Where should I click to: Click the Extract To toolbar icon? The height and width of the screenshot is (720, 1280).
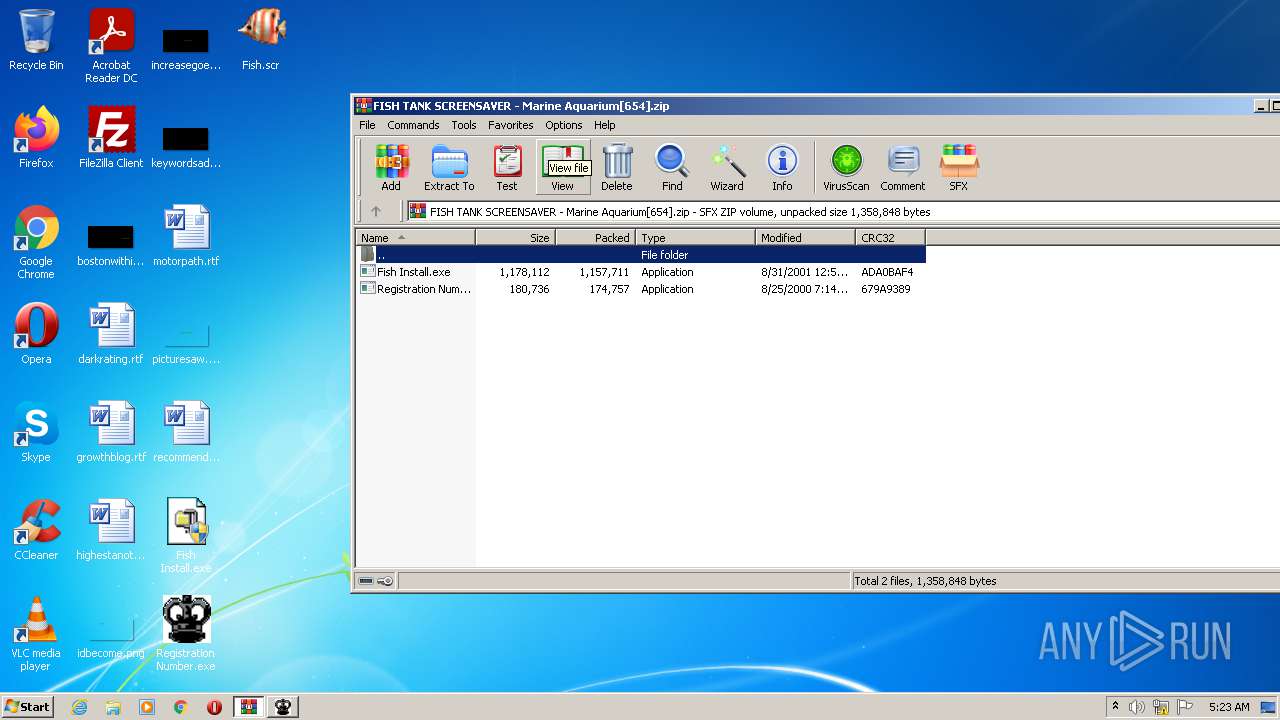[x=449, y=166]
